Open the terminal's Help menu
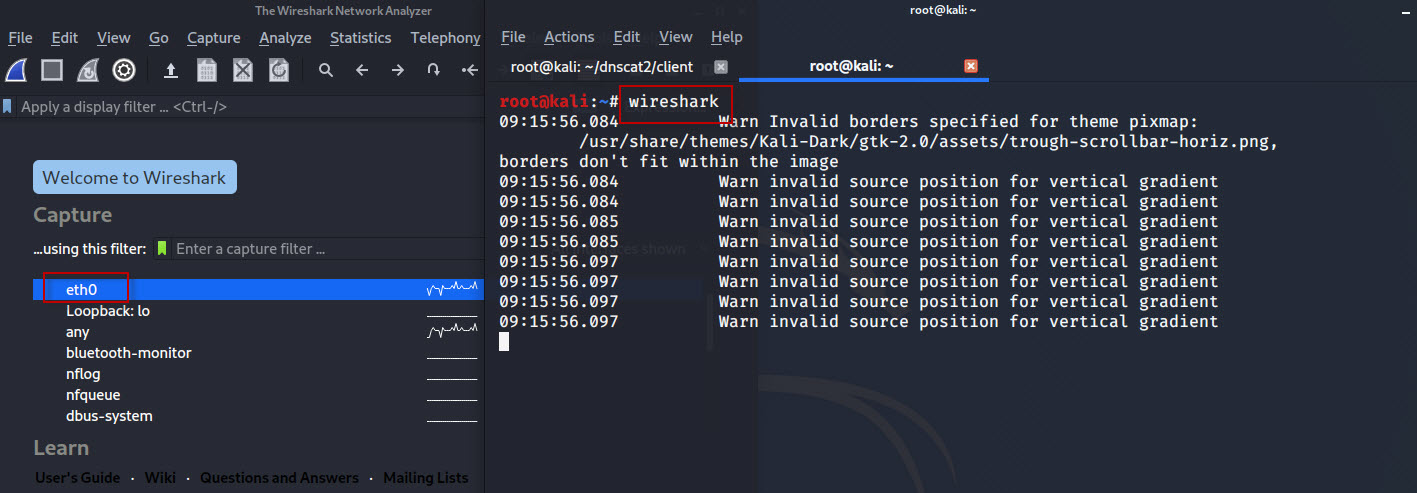The image size is (1417, 493). [x=727, y=37]
